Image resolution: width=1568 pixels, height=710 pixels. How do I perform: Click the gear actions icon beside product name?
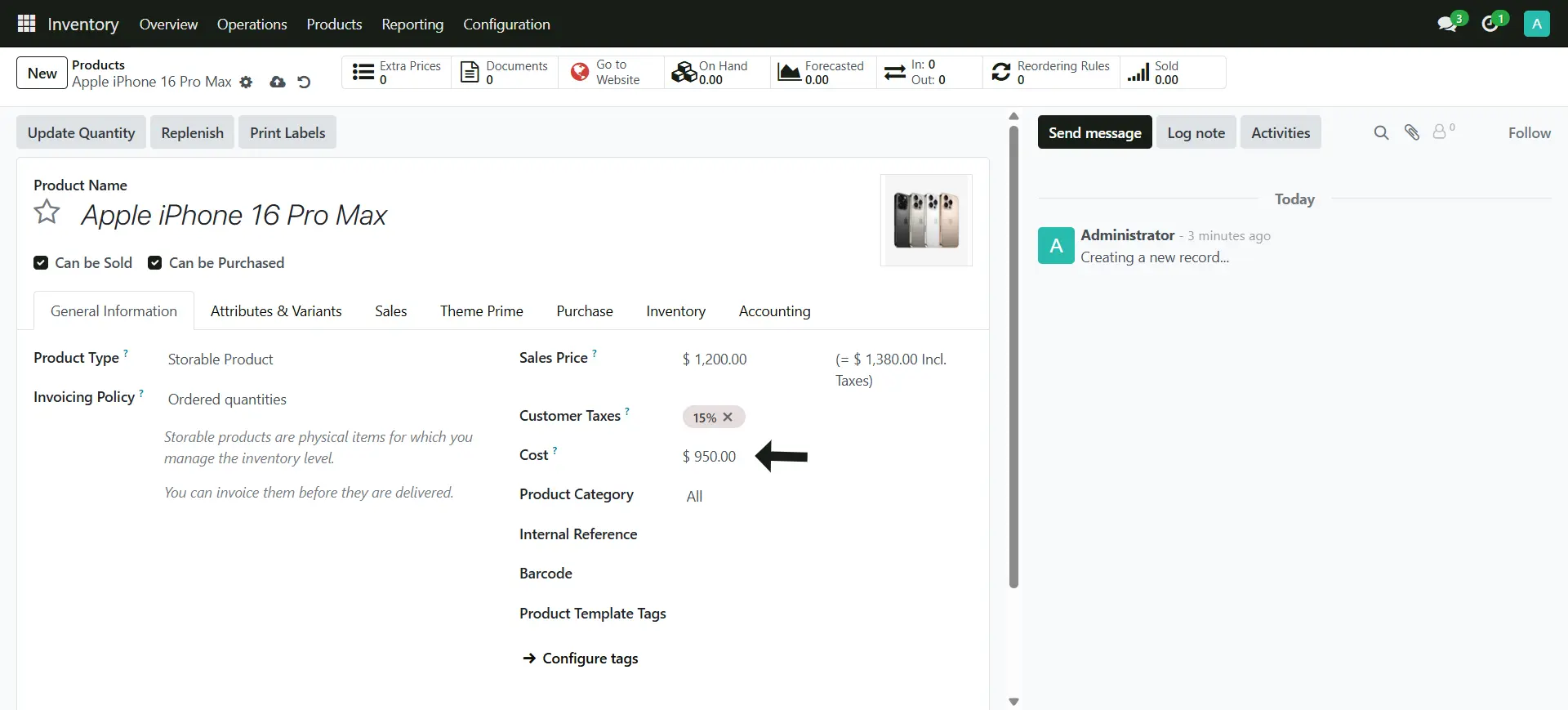pos(246,83)
